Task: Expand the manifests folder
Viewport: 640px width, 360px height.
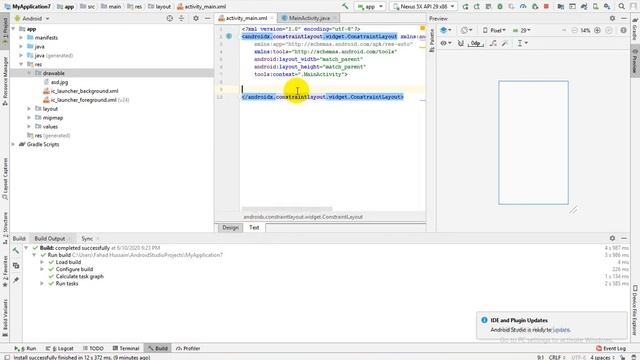Action: (x=21, y=38)
